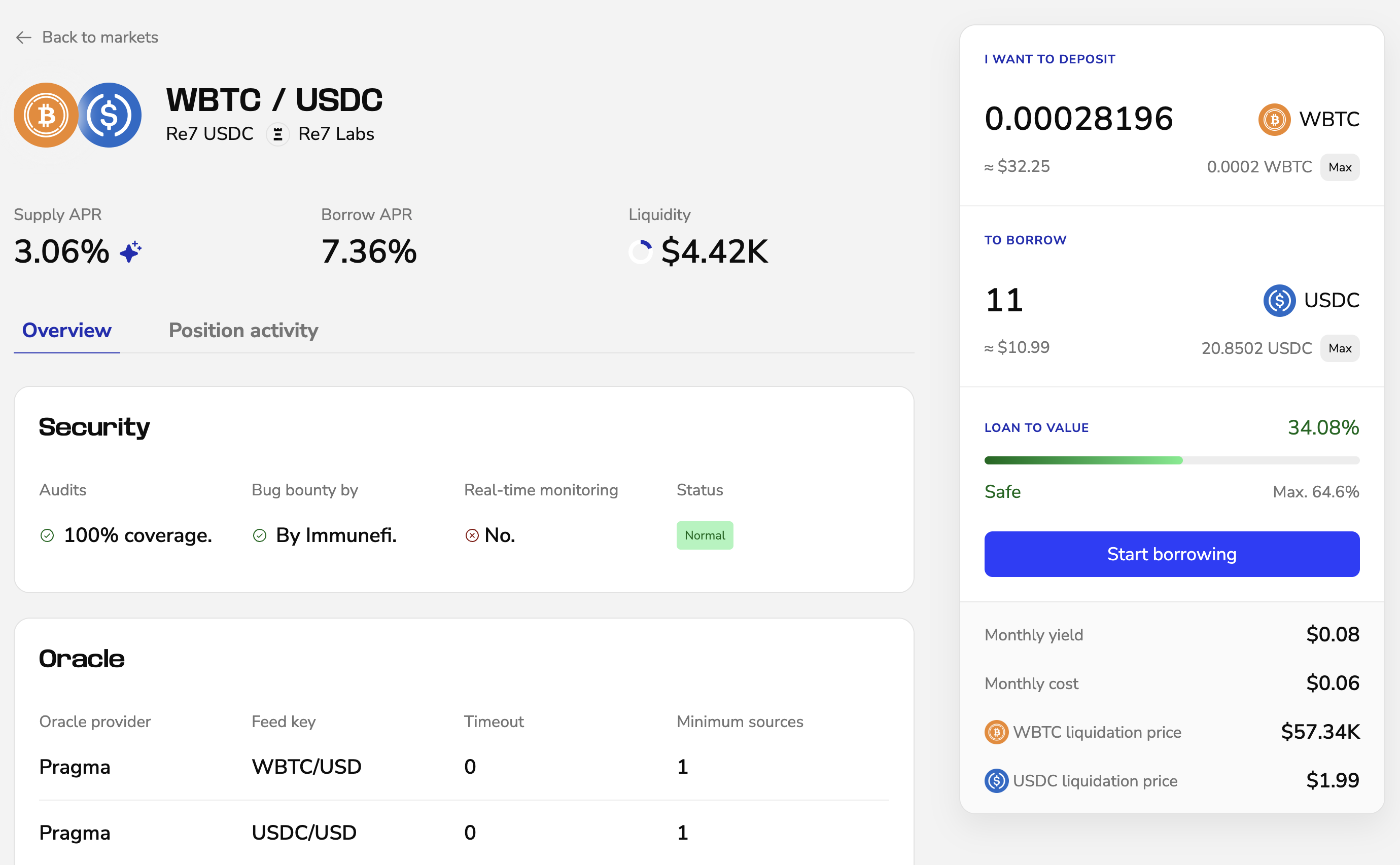Viewport: 1400px width, 865px height.
Task: Open the WBTC deposit token selector
Action: (1328, 120)
